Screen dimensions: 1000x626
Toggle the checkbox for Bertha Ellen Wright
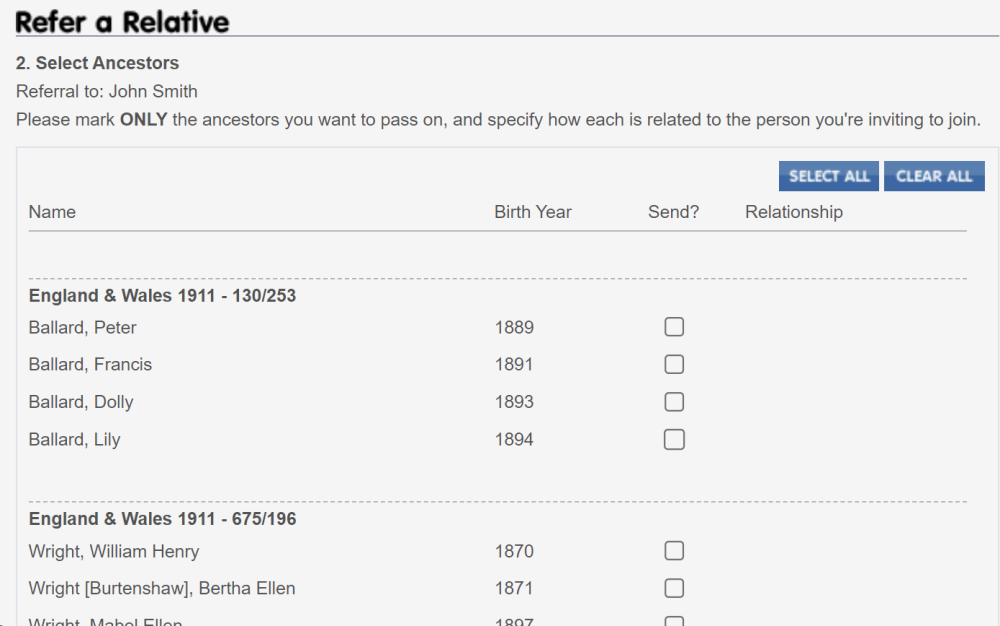(x=674, y=588)
